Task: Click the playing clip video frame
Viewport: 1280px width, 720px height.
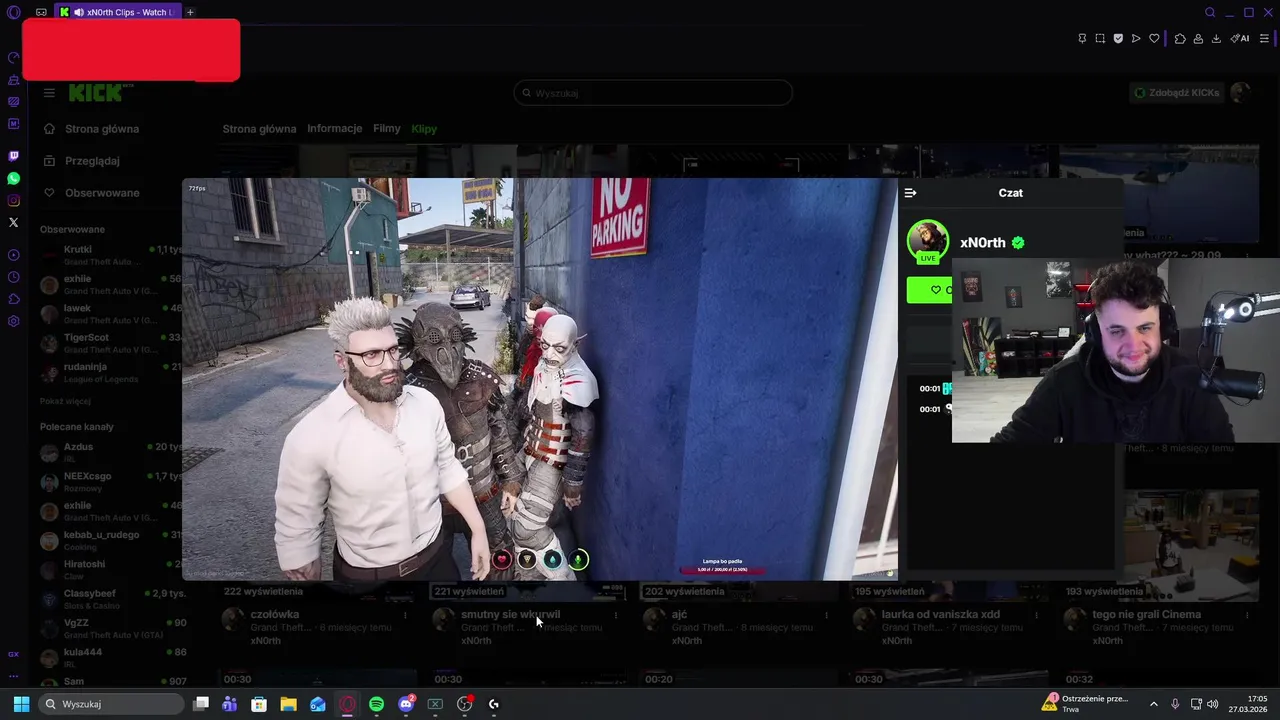Action: 540,379
